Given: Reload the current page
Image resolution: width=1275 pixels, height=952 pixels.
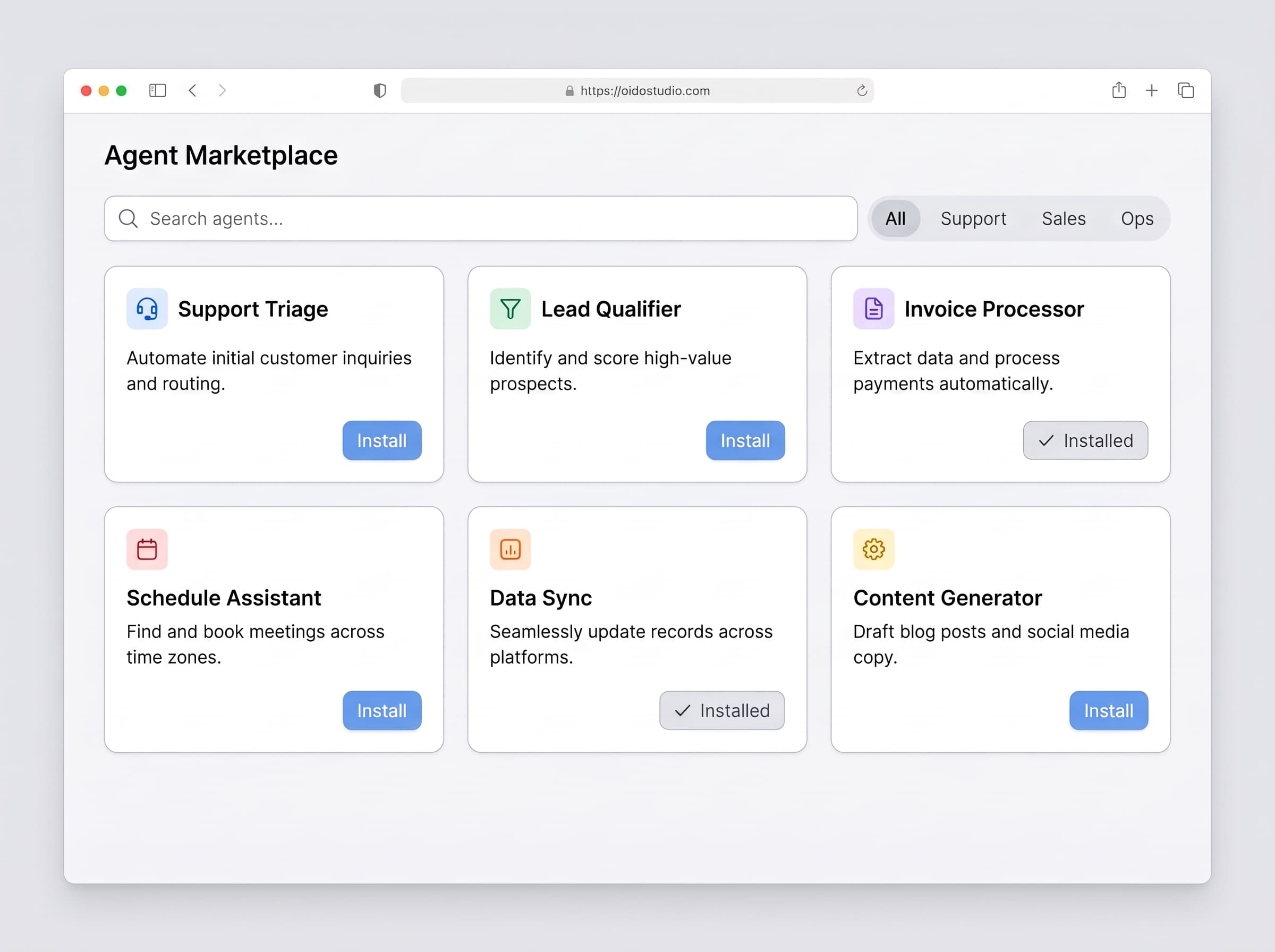Looking at the screenshot, I should pyautogui.click(x=861, y=90).
